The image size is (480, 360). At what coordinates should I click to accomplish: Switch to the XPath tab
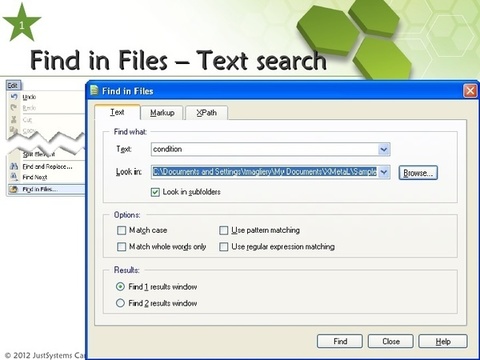pos(207,113)
